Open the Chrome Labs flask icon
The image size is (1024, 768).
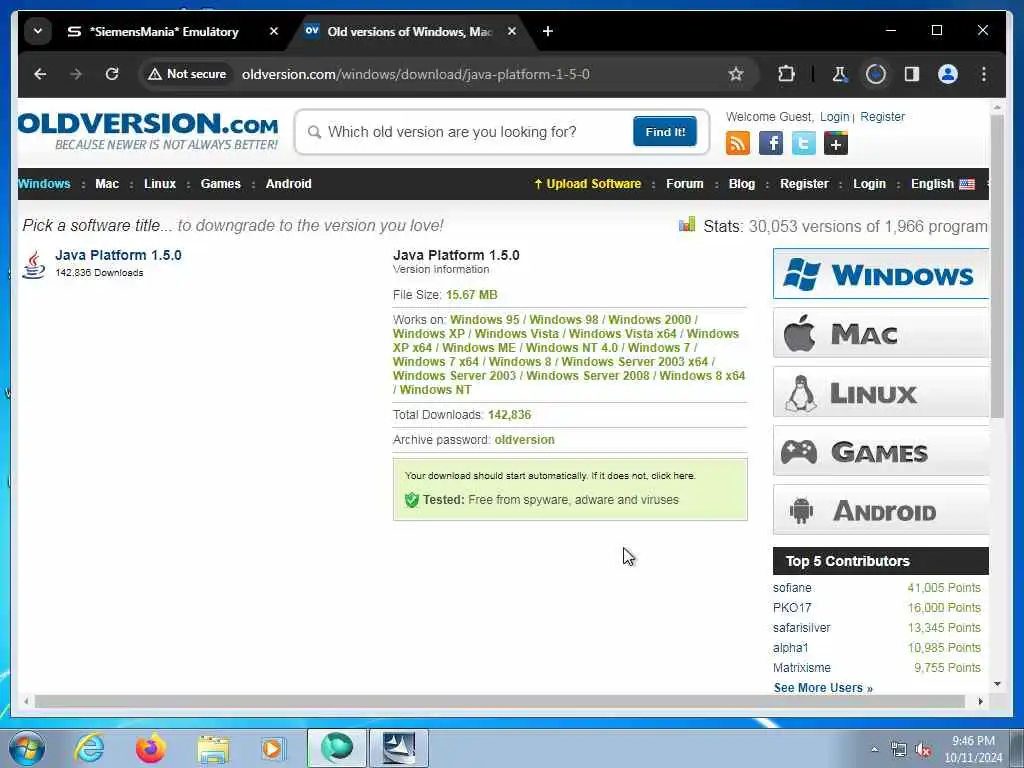point(839,74)
